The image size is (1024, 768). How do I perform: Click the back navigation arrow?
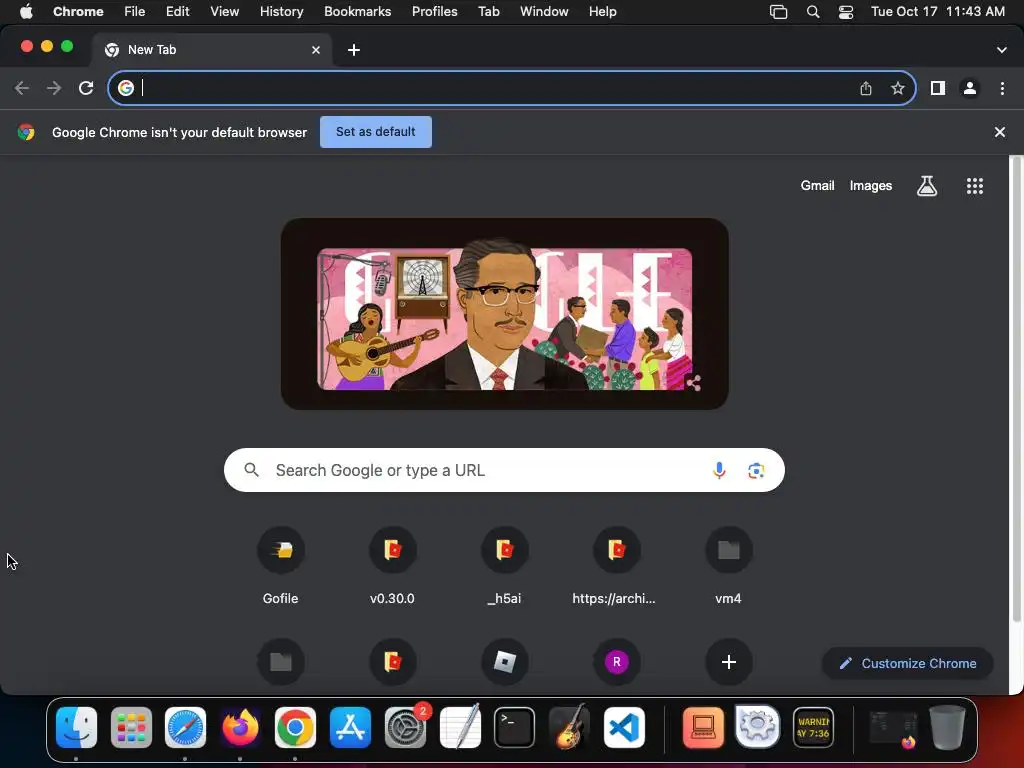pos(22,88)
